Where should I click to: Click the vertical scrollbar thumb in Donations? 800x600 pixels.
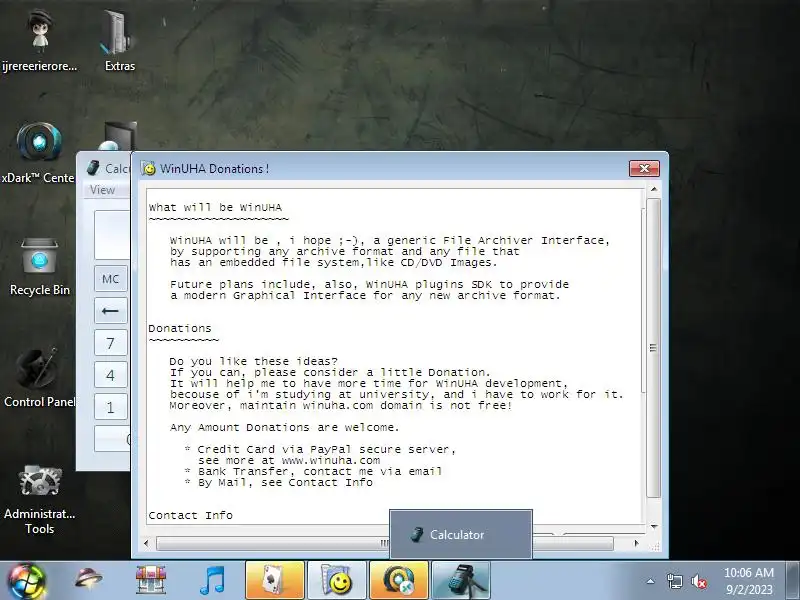[654, 348]
